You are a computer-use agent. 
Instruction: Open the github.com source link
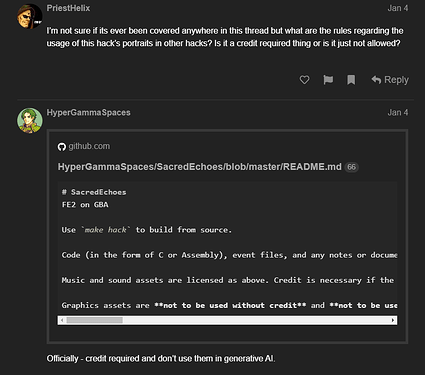pyautogui.click(x=89, y=146)
